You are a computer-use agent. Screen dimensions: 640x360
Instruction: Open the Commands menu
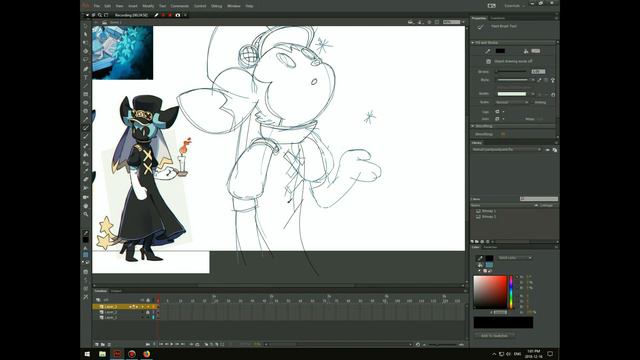tap(180, 6)
